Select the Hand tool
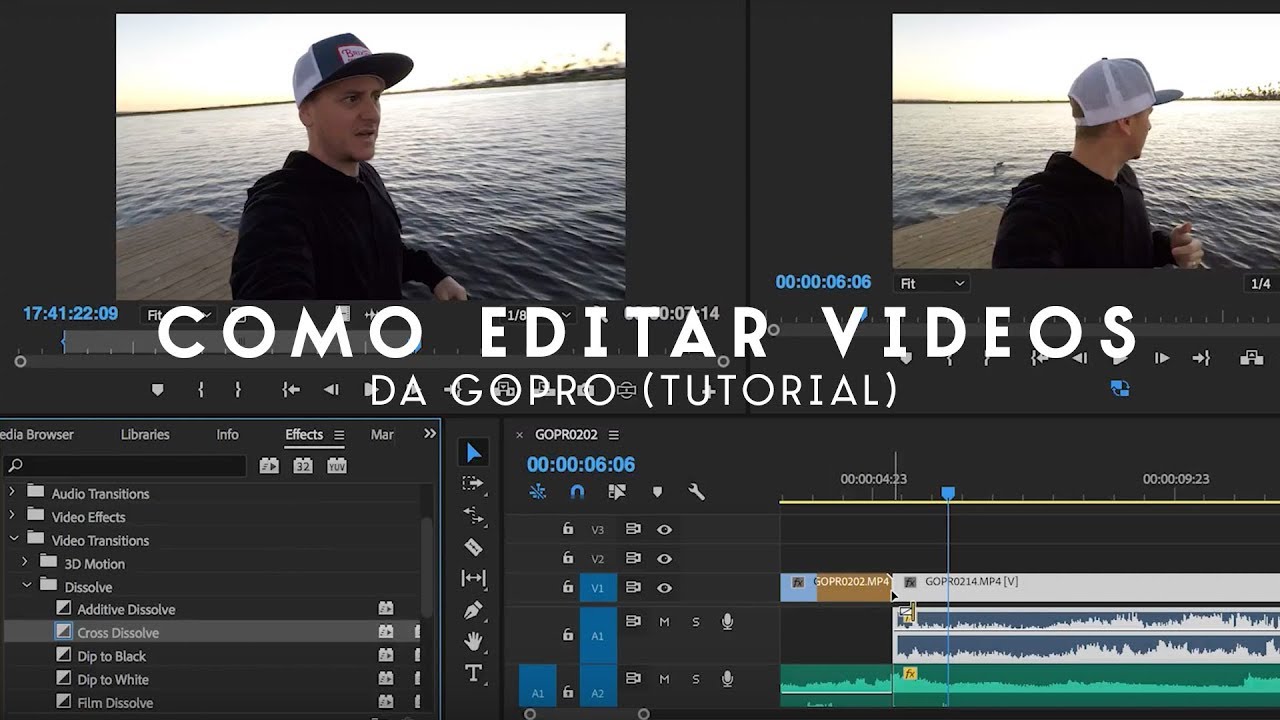The width and height of the screenshot is (1280, 720). tap(473, 641)
